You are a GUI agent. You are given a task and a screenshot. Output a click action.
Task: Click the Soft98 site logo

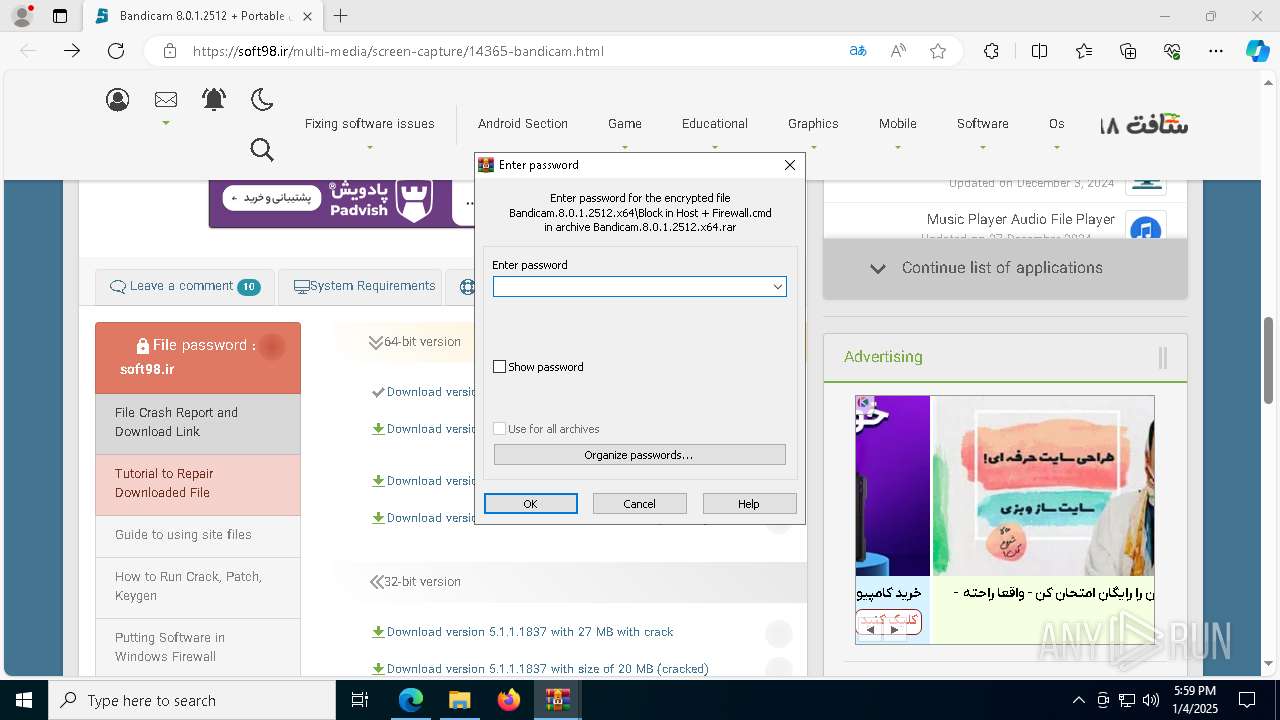click(x=1144, y=124)
